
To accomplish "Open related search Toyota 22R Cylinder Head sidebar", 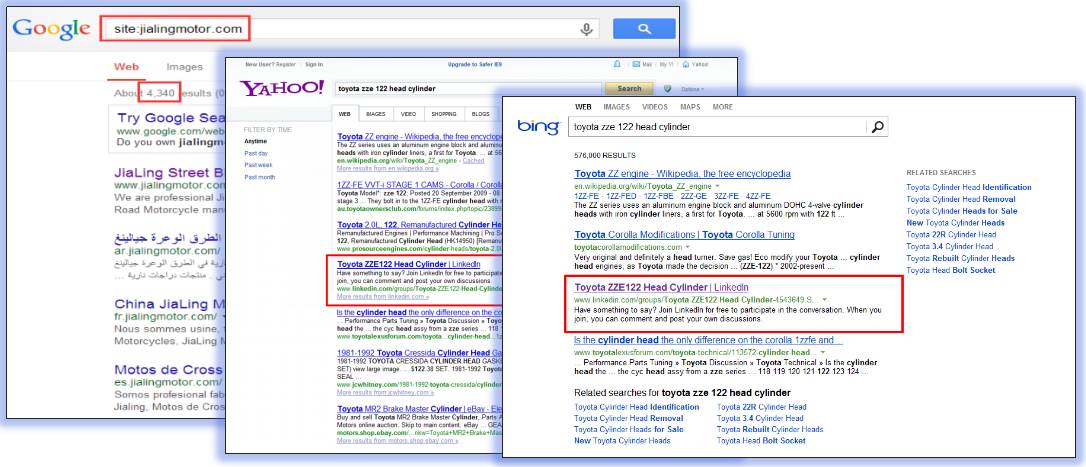I will coord(951,234).
